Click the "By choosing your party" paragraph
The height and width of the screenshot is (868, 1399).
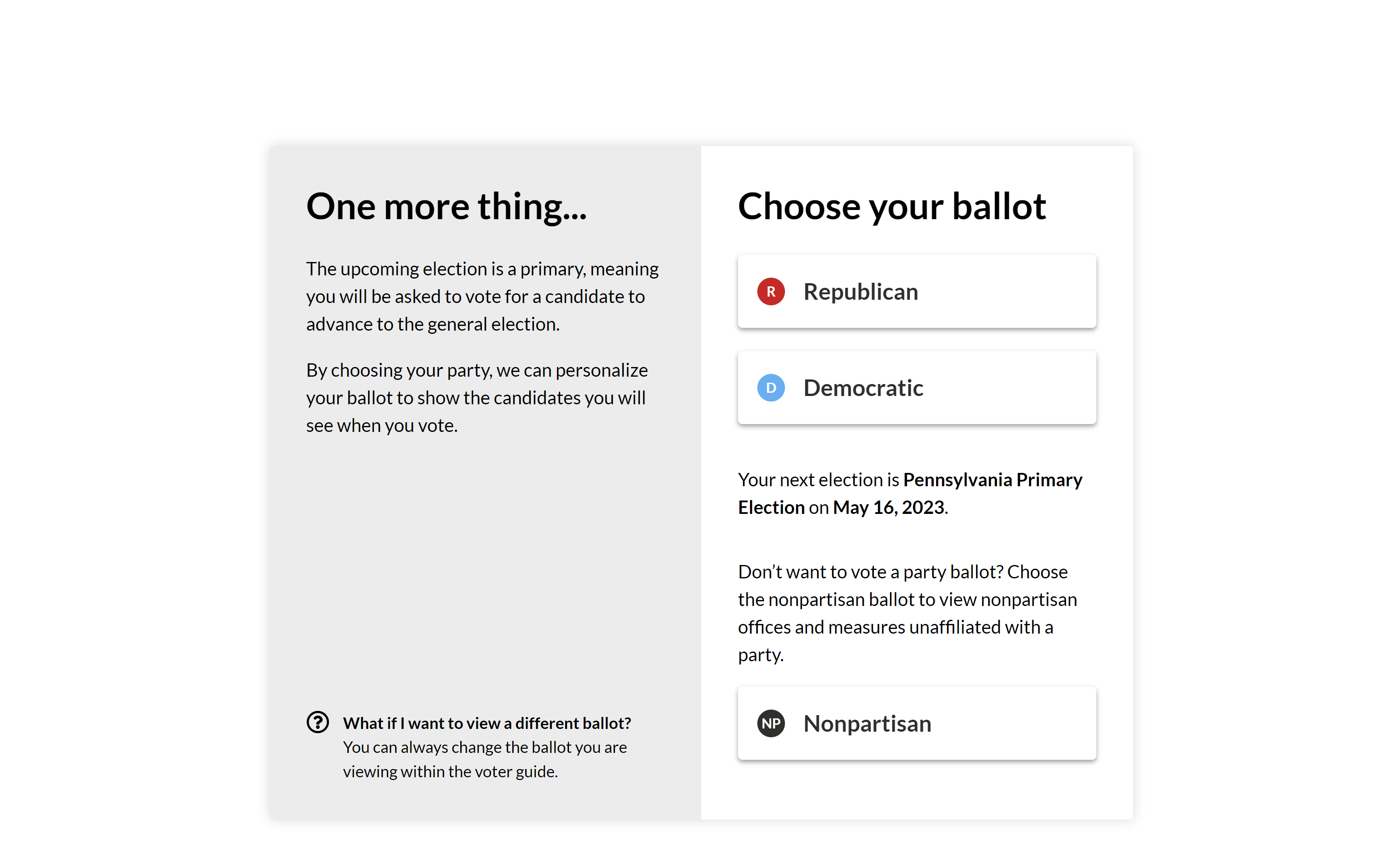click(x=477, y=398)
